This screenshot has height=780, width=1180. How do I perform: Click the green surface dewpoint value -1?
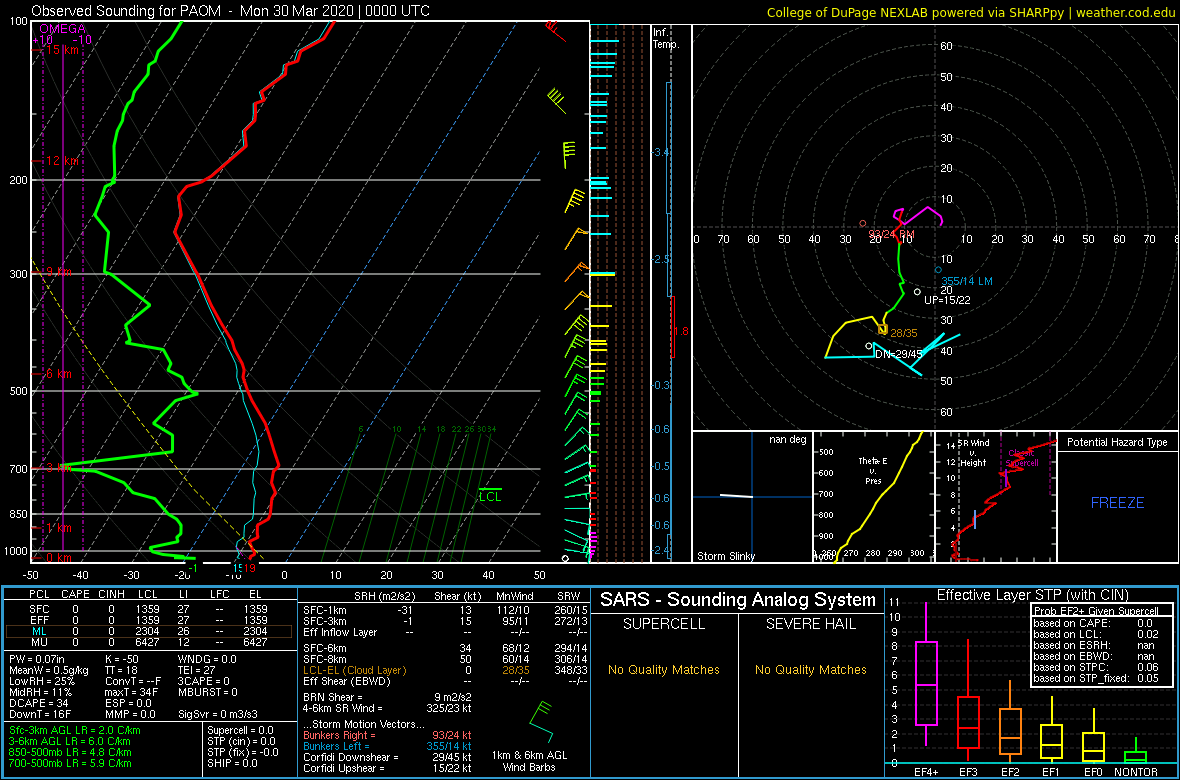[x=192, y=568]
